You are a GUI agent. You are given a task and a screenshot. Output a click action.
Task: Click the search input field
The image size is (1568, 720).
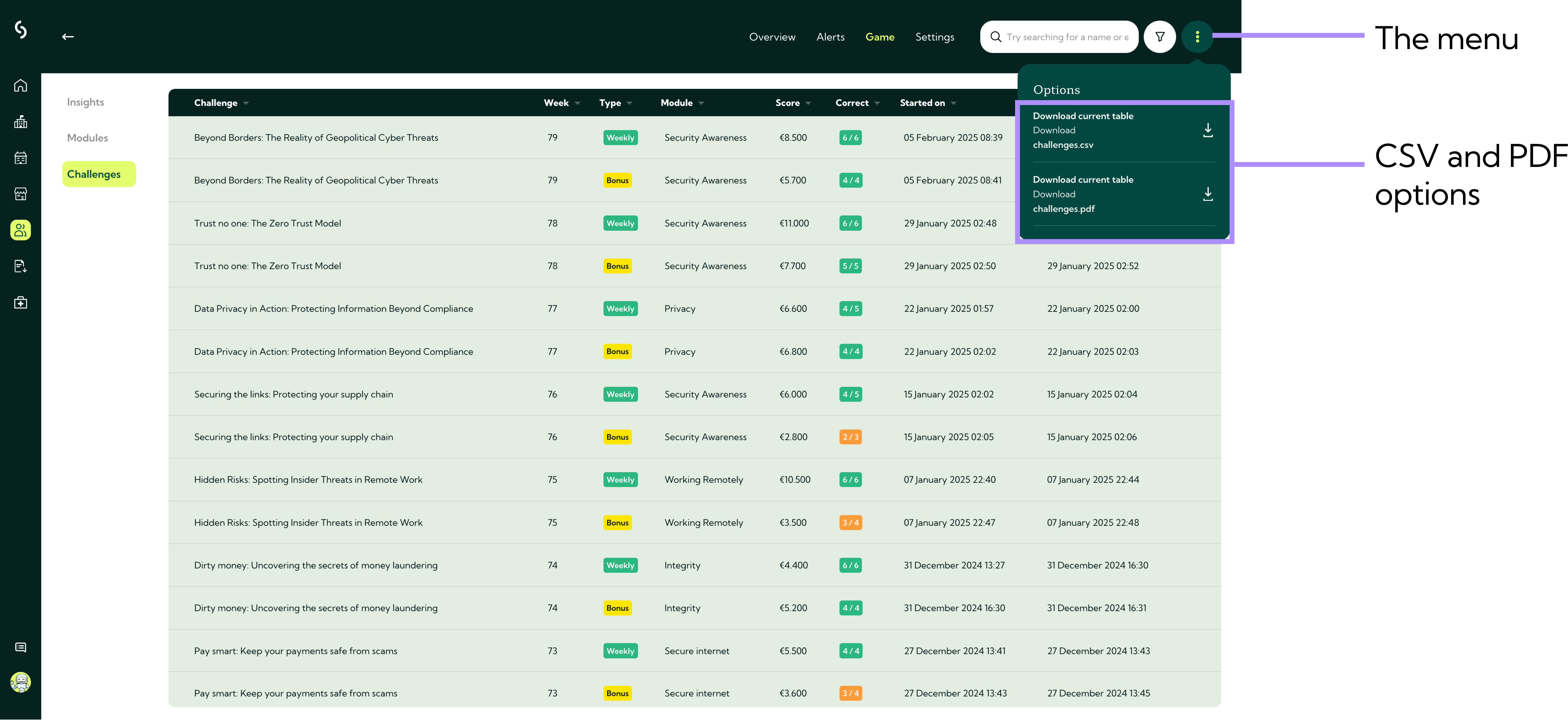pyautogui.click(x=1059, y=37)
